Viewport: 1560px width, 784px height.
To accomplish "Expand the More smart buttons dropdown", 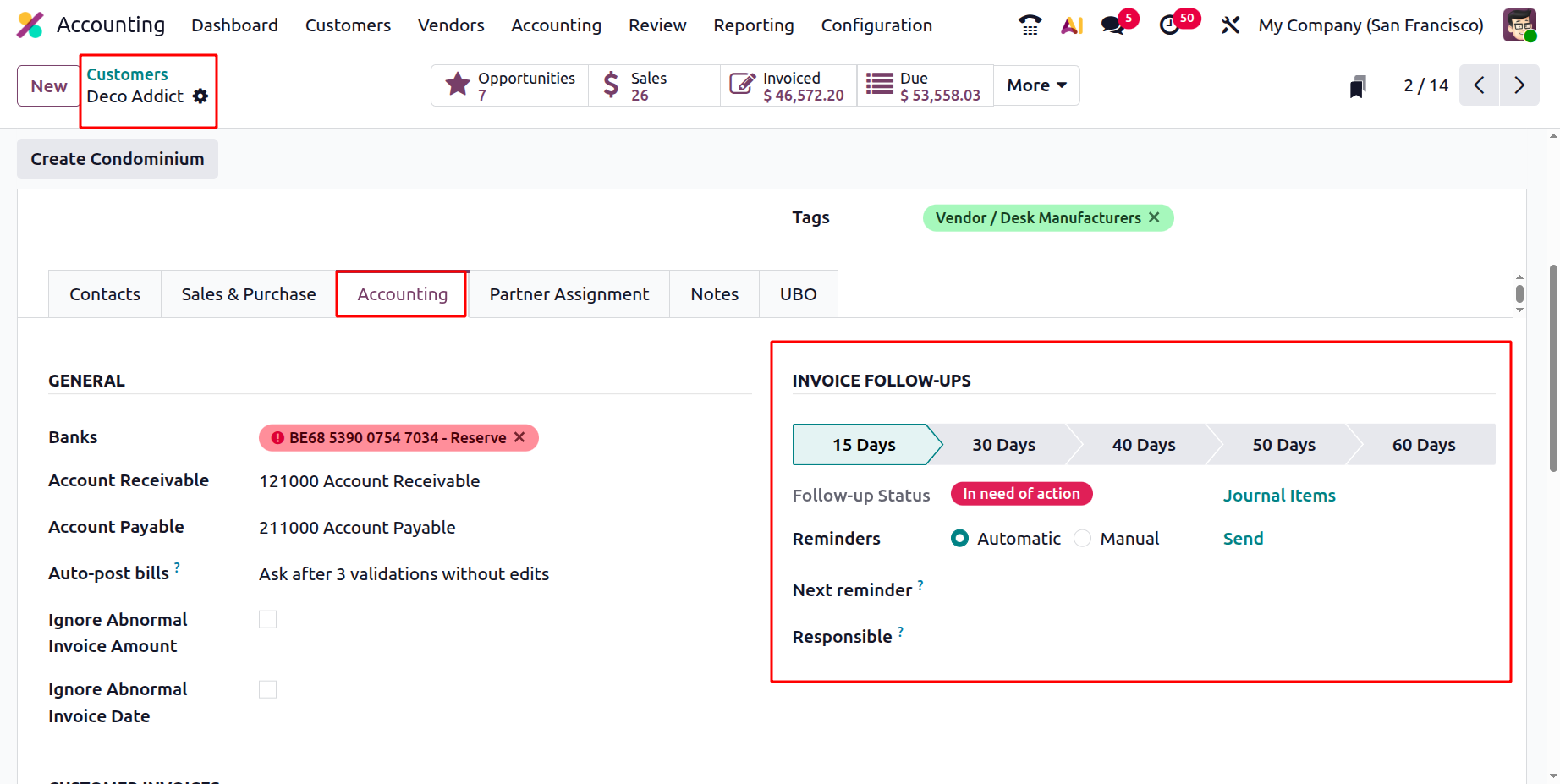I will tap(1036, 85).
